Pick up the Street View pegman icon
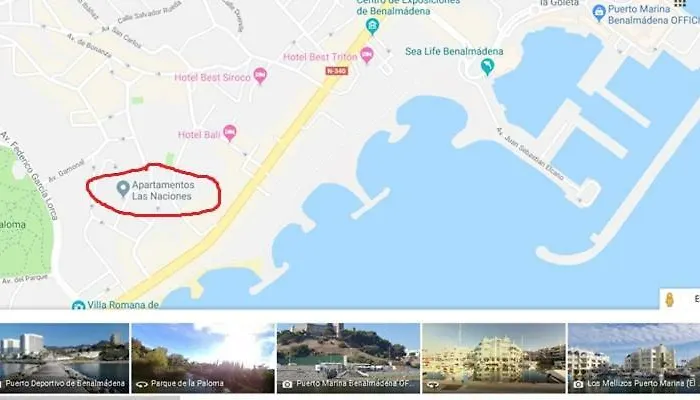Image resolution: width=700 pixels, height=400 pixels. pos(669,299)
